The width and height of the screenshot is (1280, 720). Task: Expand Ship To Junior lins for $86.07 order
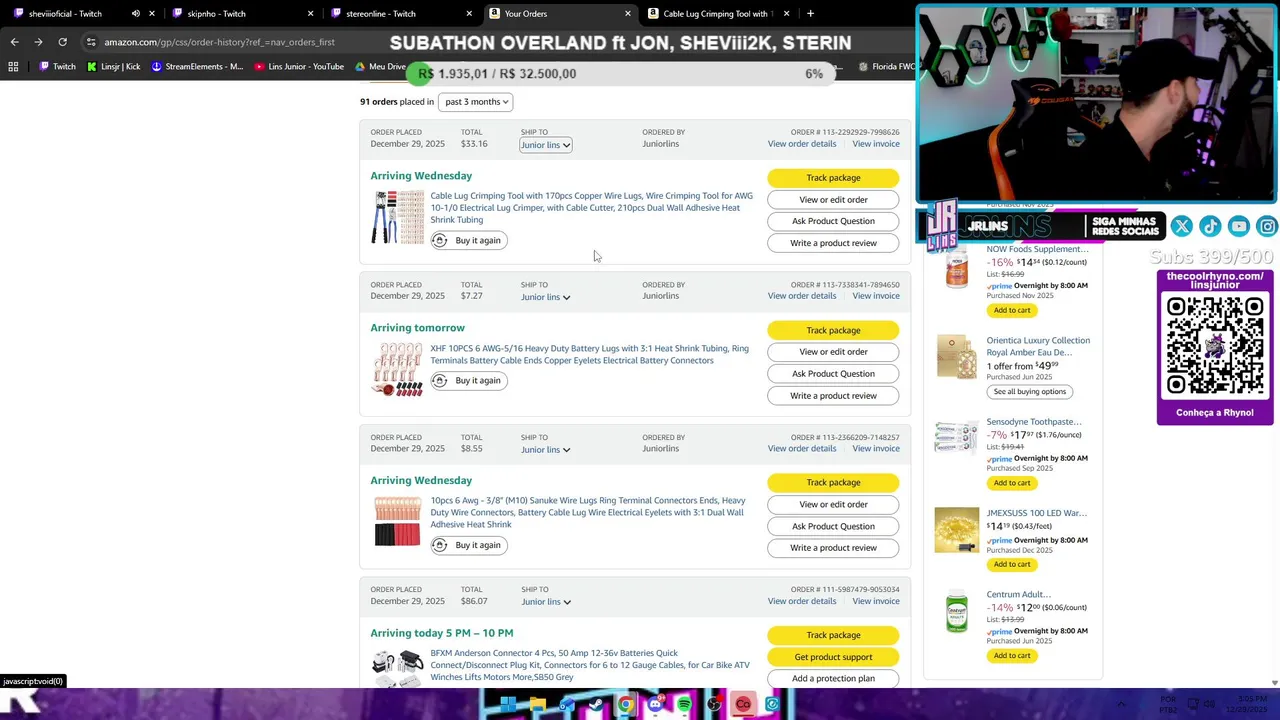click(545, 602)
